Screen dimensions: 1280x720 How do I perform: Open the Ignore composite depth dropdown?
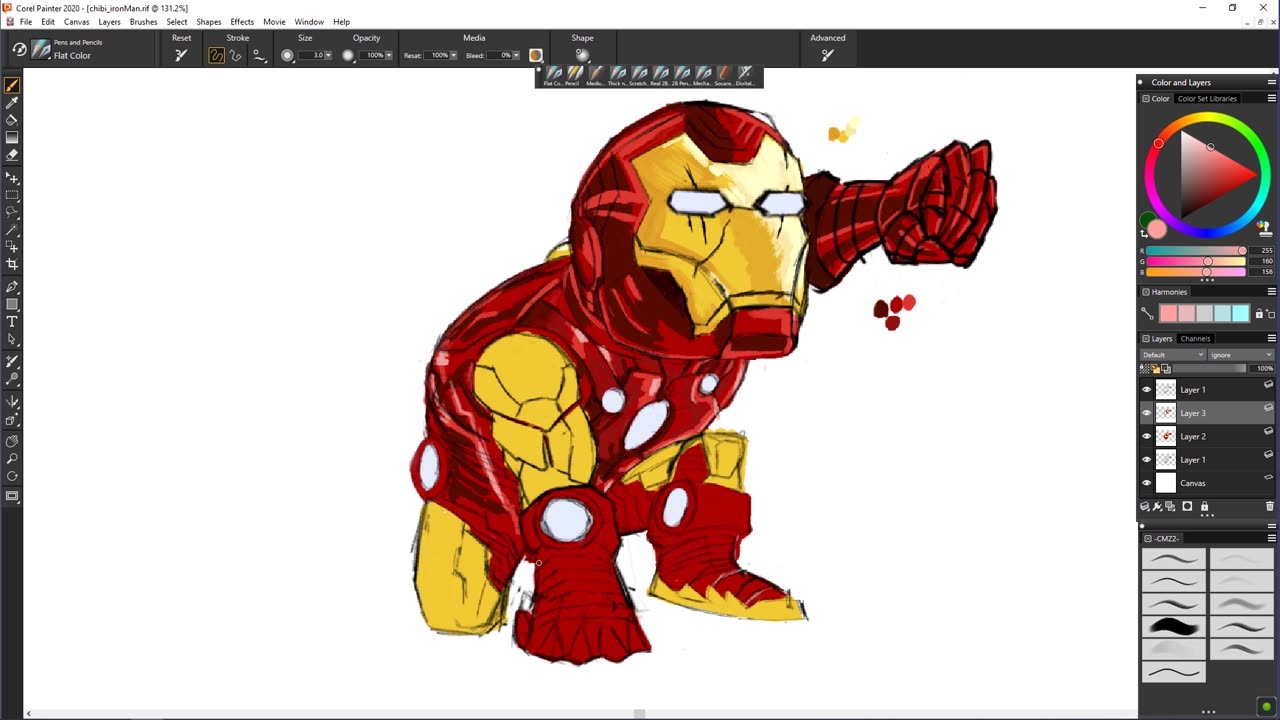[1241, 355]
